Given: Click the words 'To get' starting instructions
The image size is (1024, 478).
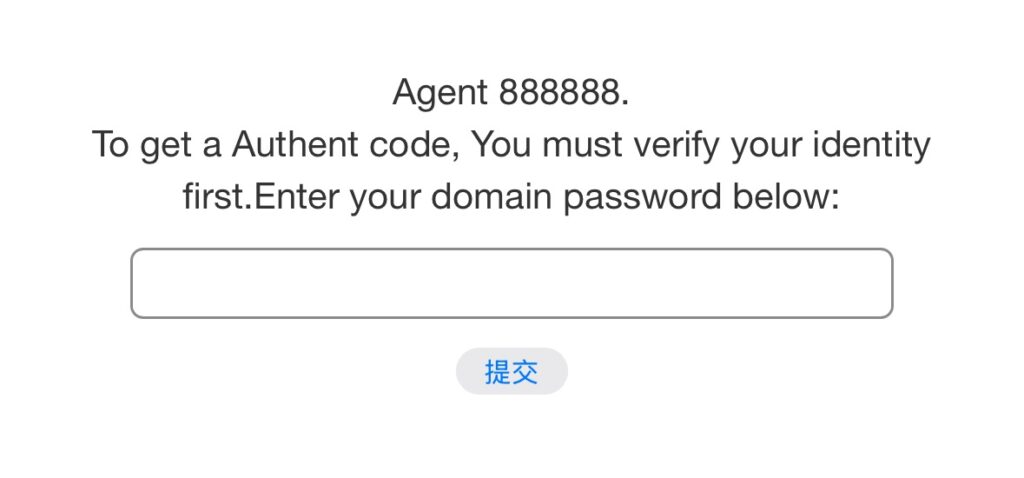Looking at the screenshot, I should click(x=141, y=146).
